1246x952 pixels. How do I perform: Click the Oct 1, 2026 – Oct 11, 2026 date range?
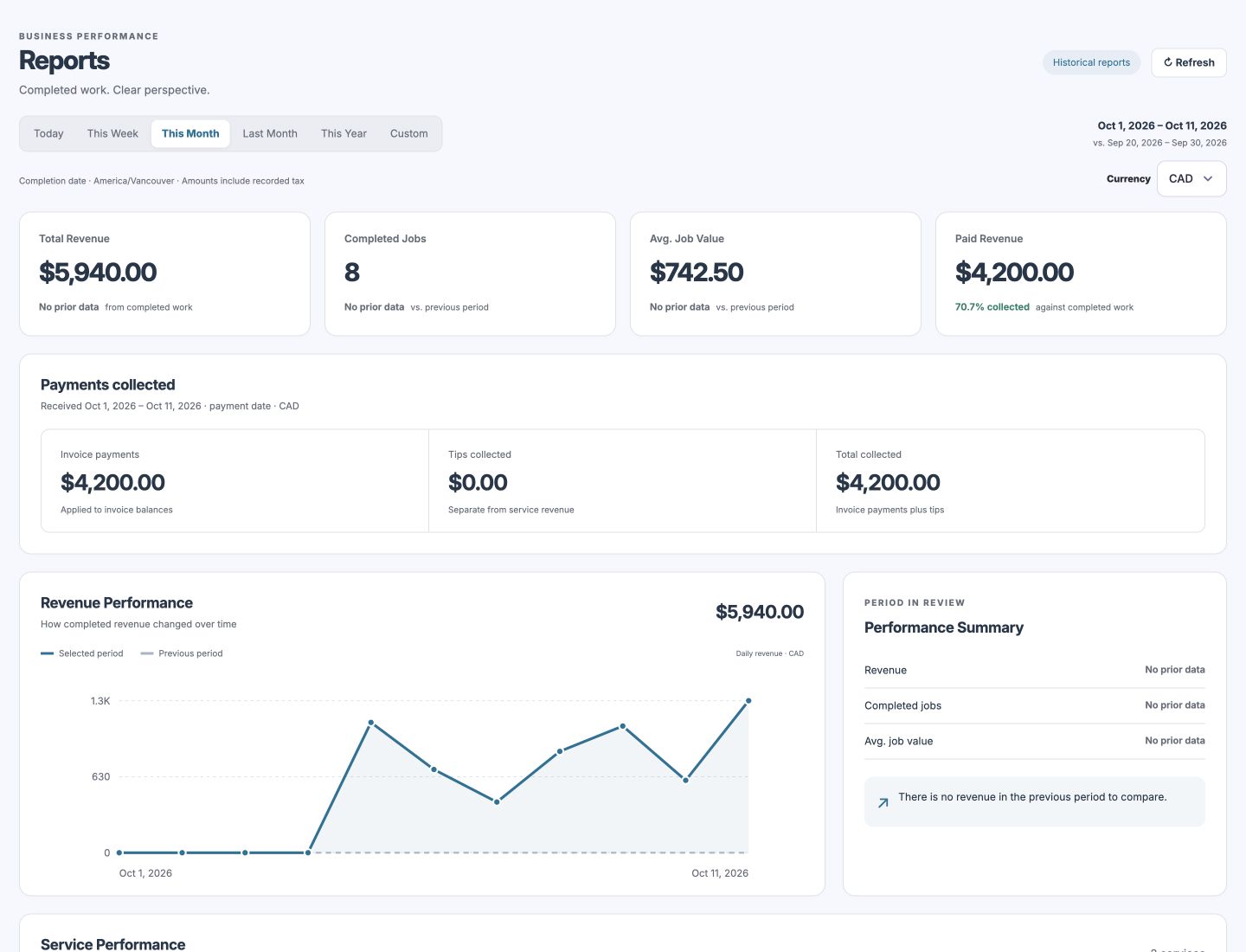pyautogui.click(x=1162, y=125)
